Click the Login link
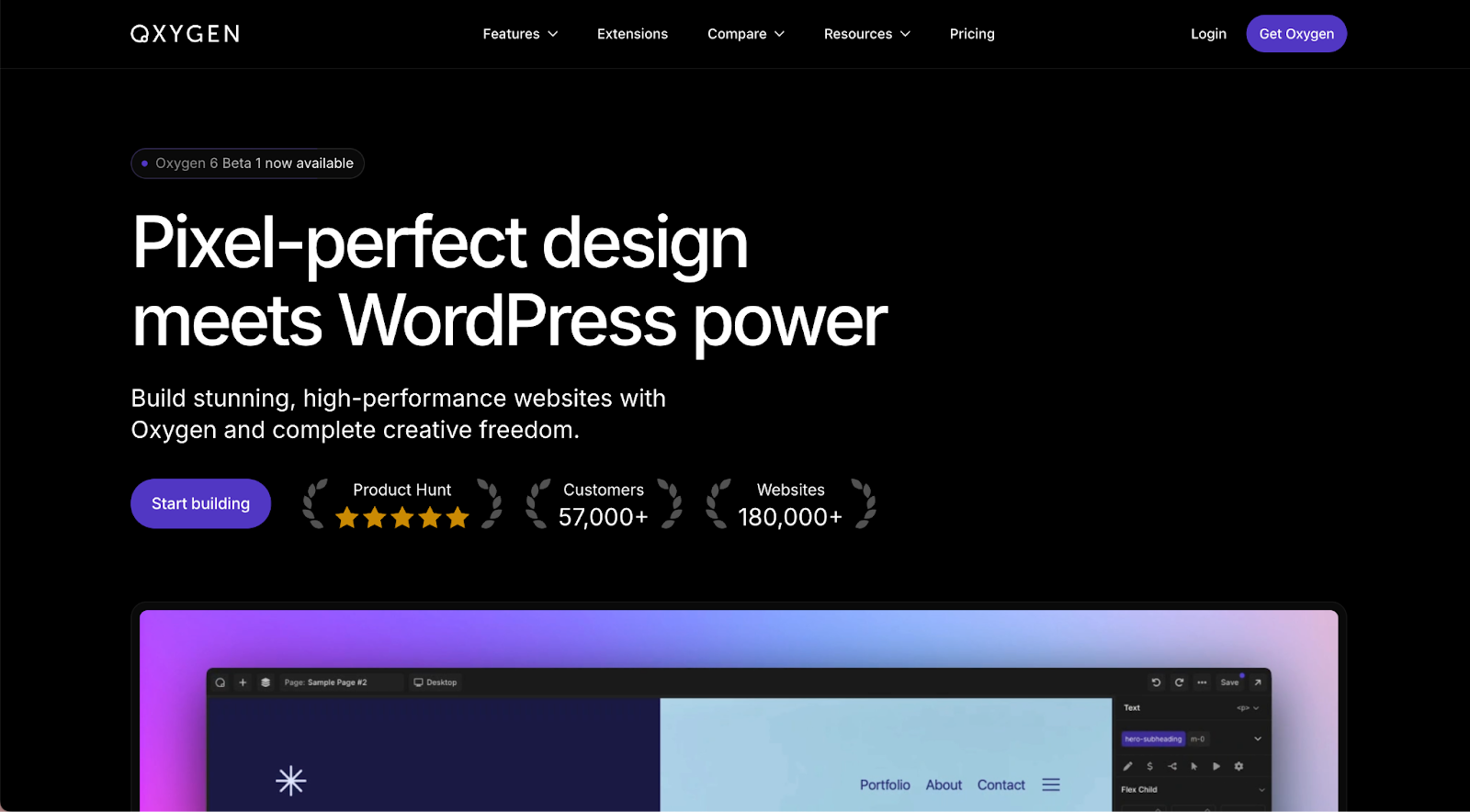Image resolution: width=1470 pixels, height=812 pixels. coord(1208,34)
